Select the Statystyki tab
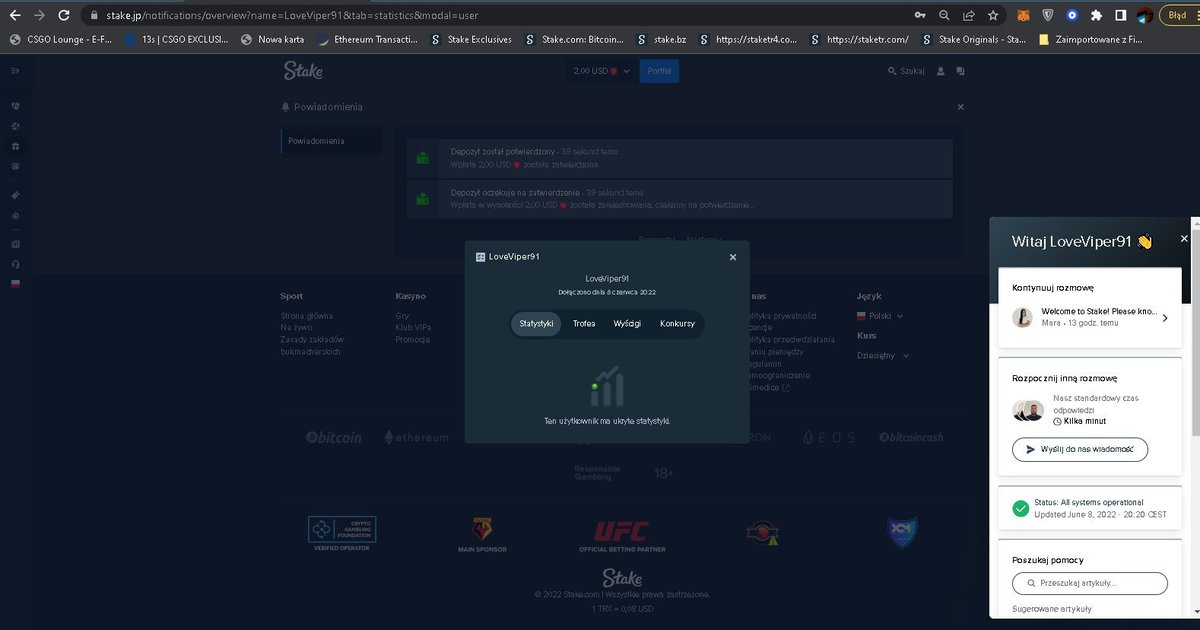This screenshot has height=630, width=1200. (537, 324)
